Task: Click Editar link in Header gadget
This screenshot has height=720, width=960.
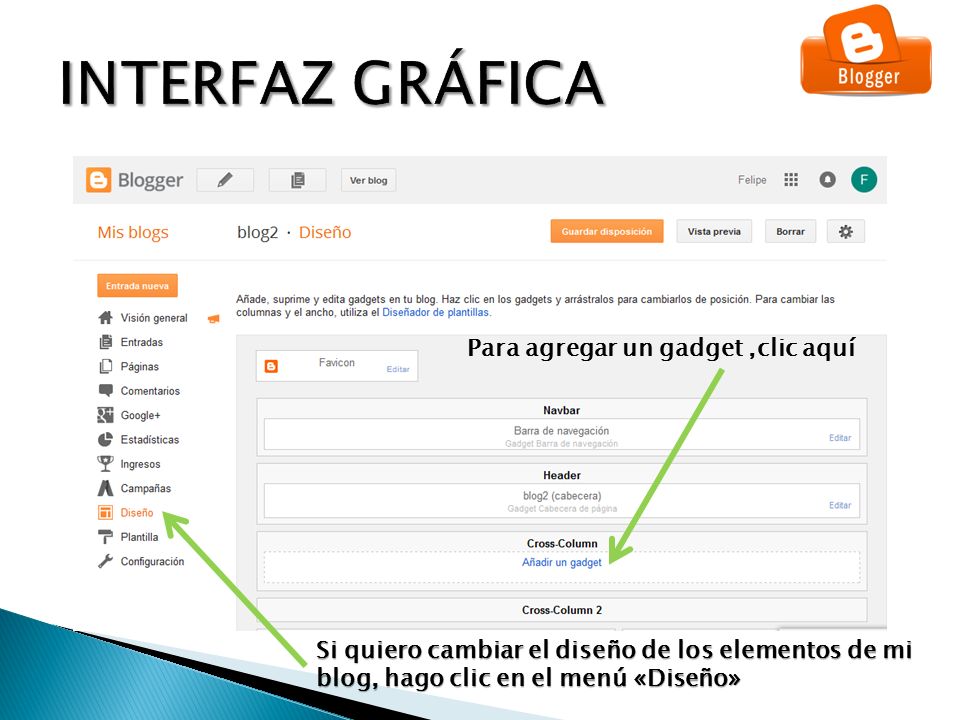Action: click(840, 505)
